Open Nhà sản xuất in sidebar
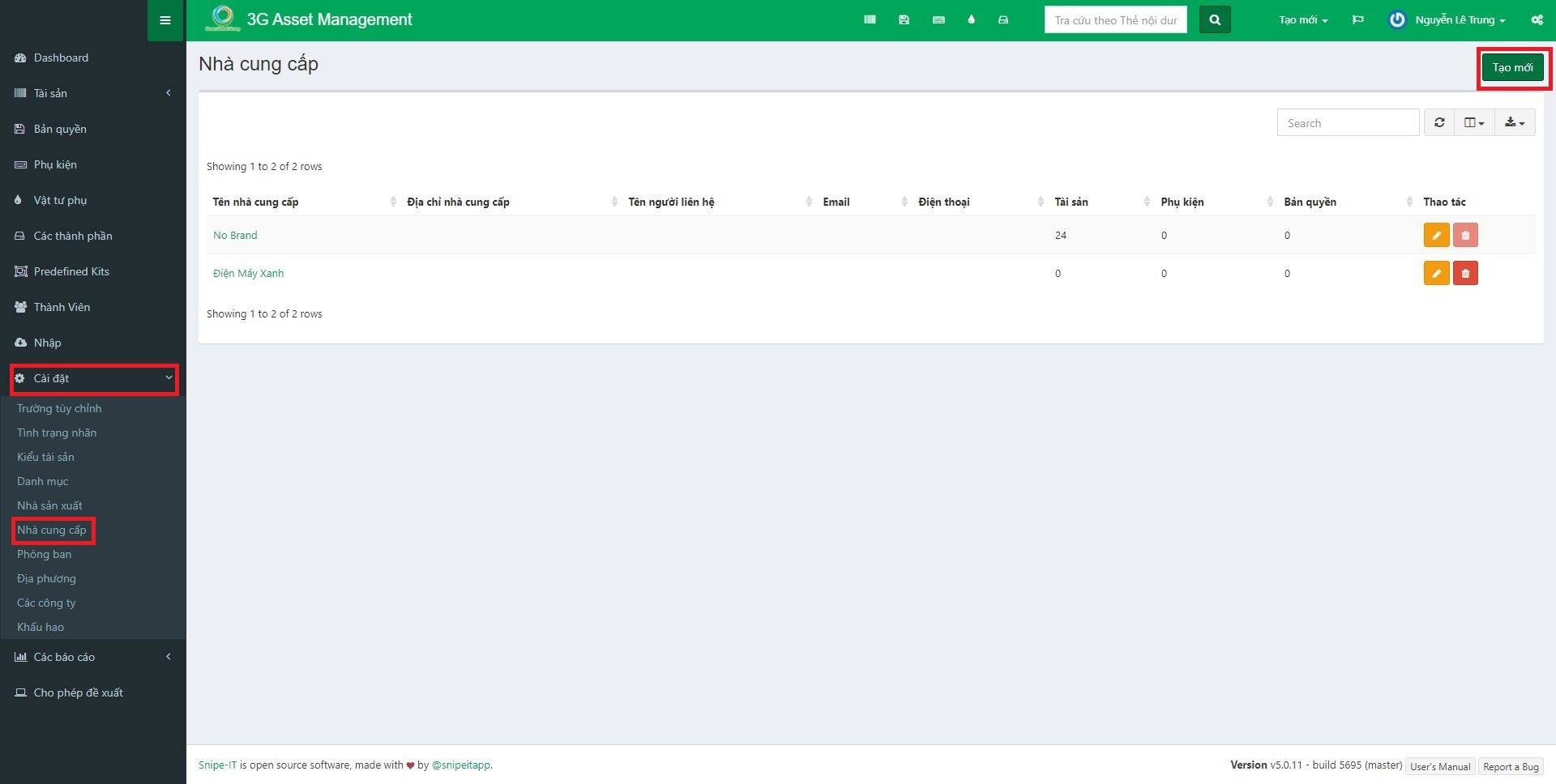Screen dimensions: 1556x784 (x=49, y=505)
